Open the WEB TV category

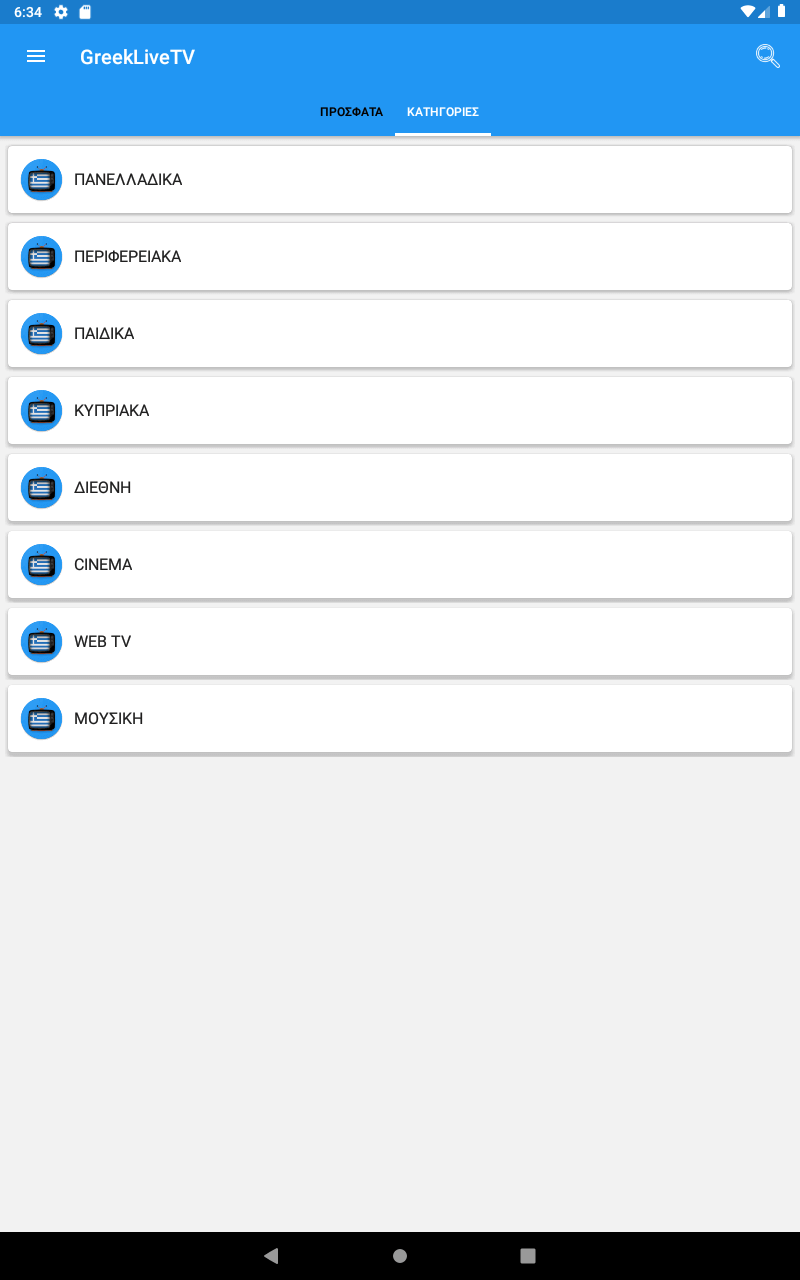400,642
